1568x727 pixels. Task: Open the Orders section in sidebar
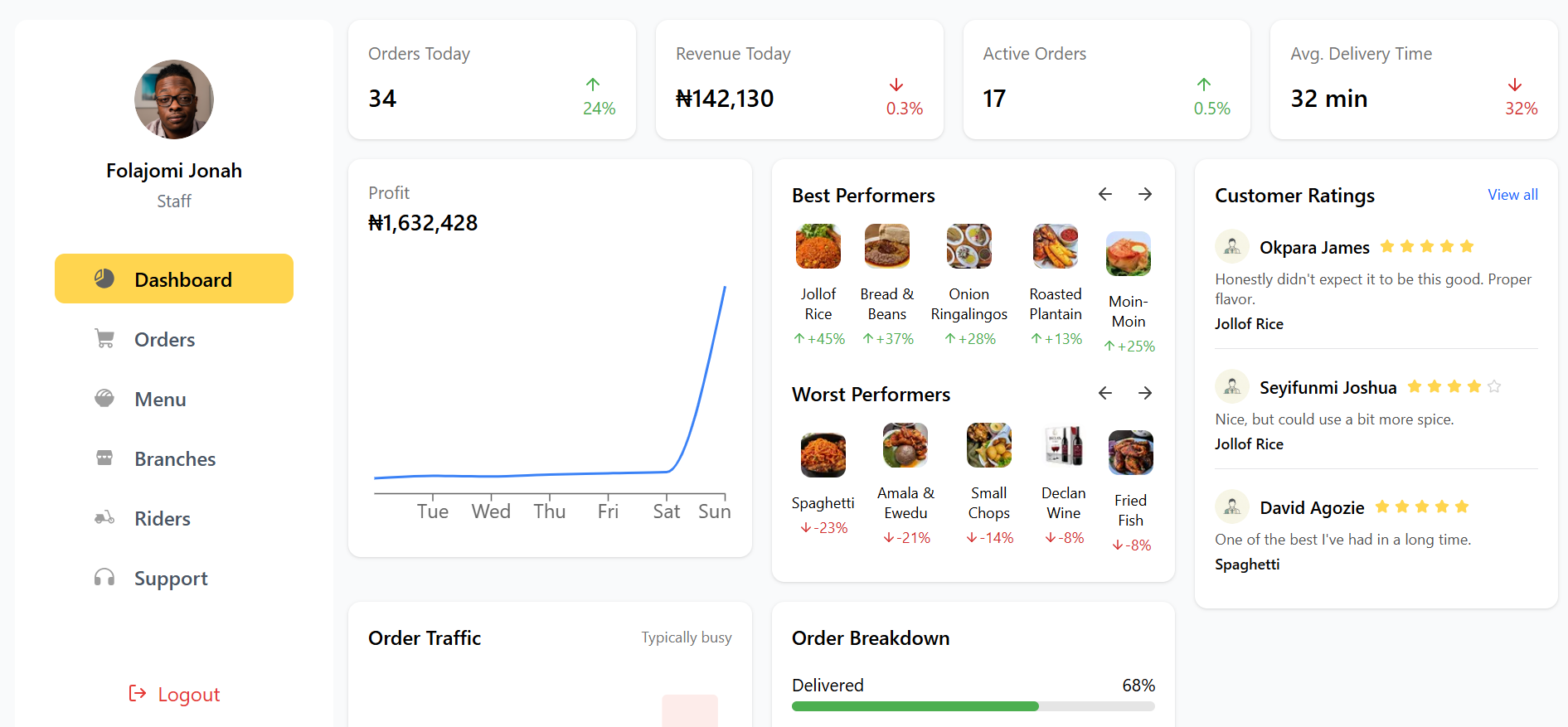pos(164,339)
